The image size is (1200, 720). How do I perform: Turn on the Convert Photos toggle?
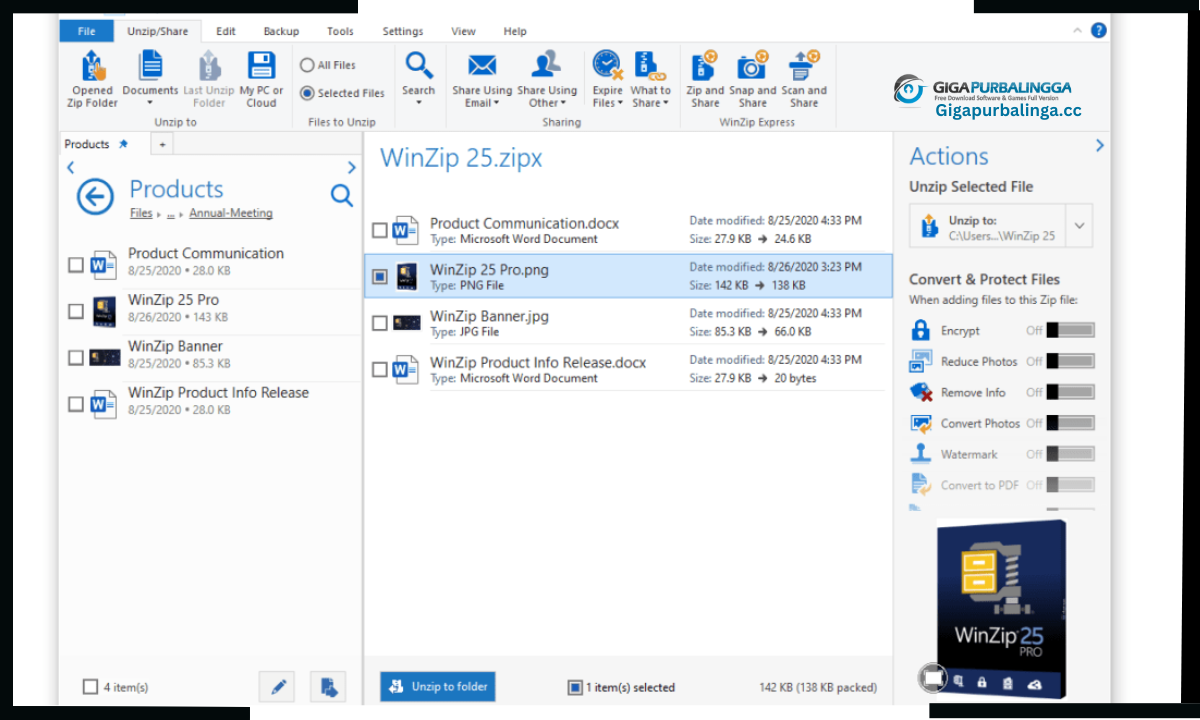(x=1070, y=423)
